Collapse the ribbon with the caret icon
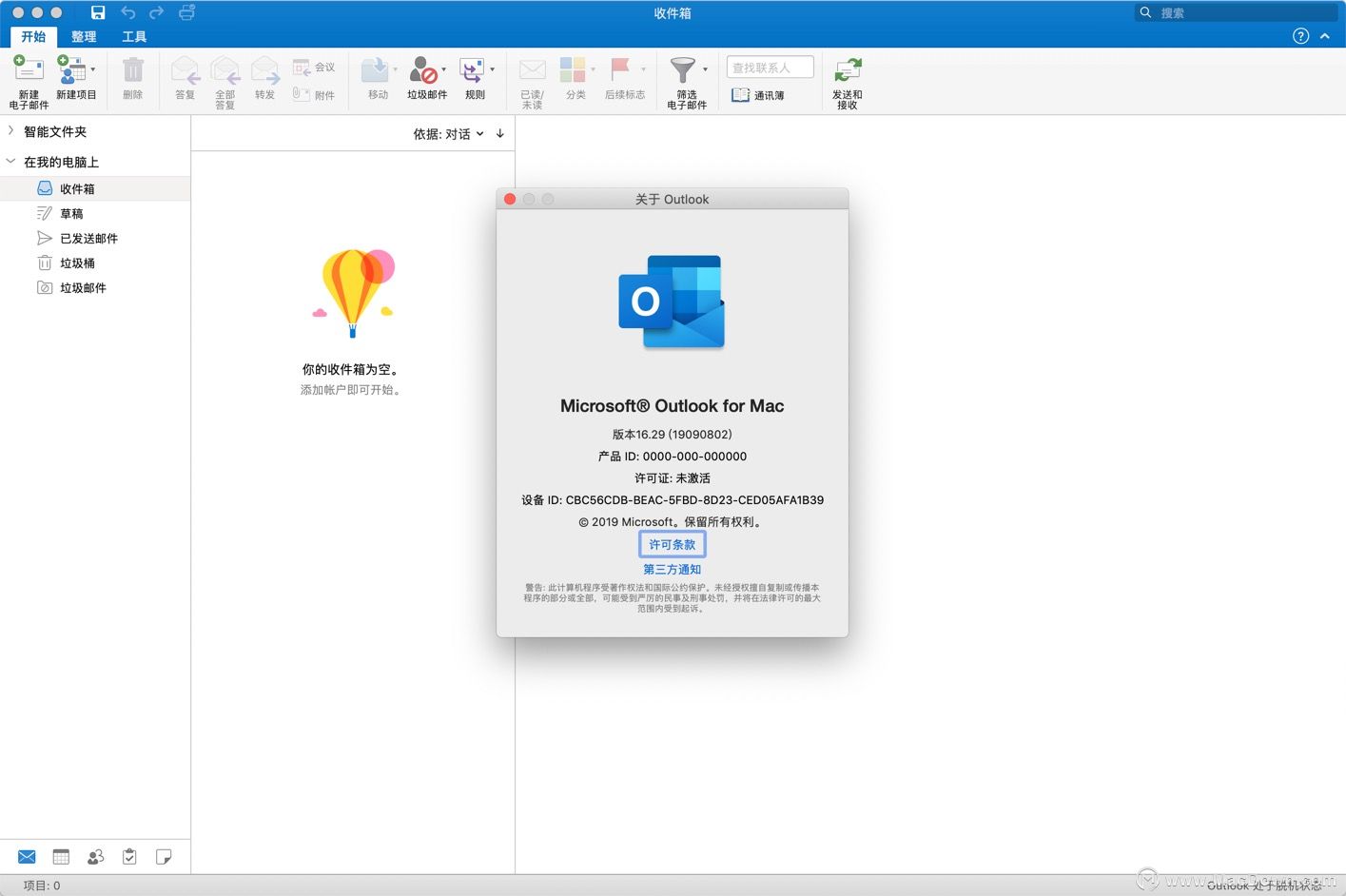This screenshot has width=1346, height=896. tap(1325, 36)
